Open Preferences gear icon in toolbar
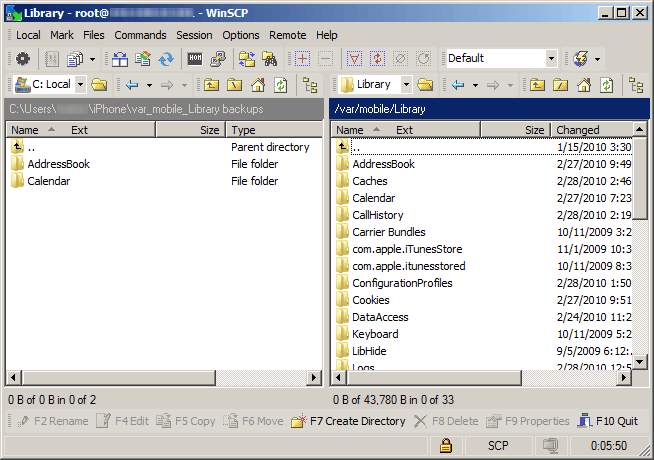 (23, 59)
